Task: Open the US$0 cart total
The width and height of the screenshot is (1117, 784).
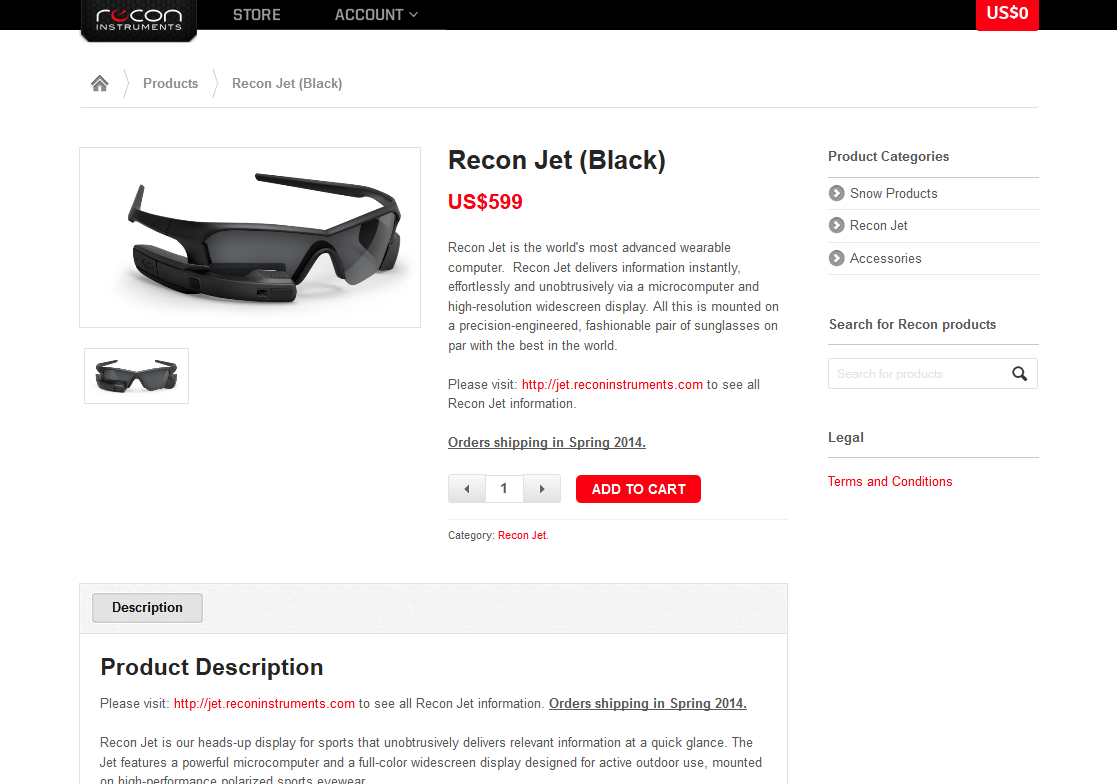Action: tap(1007, 14)
